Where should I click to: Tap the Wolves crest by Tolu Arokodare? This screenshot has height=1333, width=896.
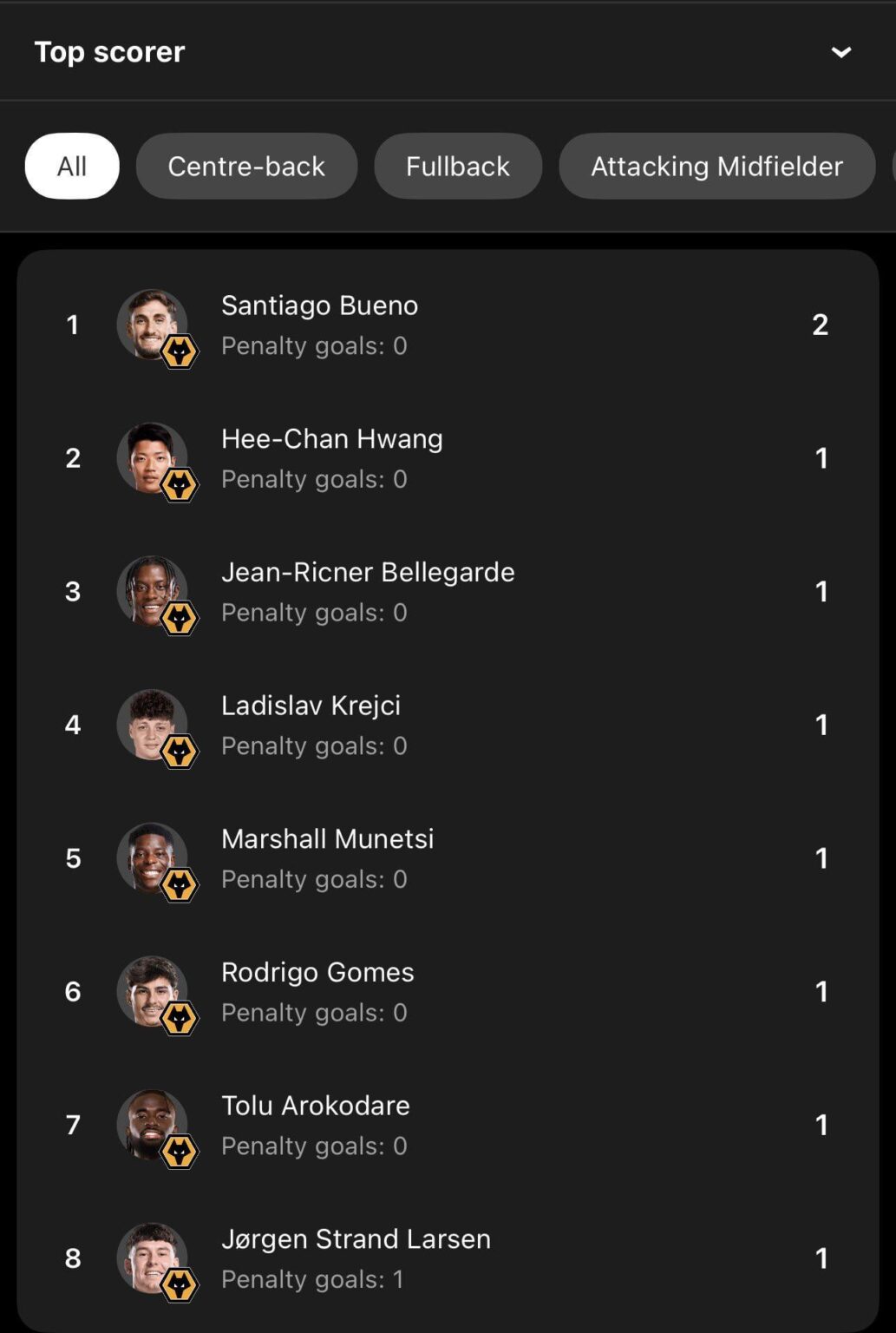click(180, 1152)
